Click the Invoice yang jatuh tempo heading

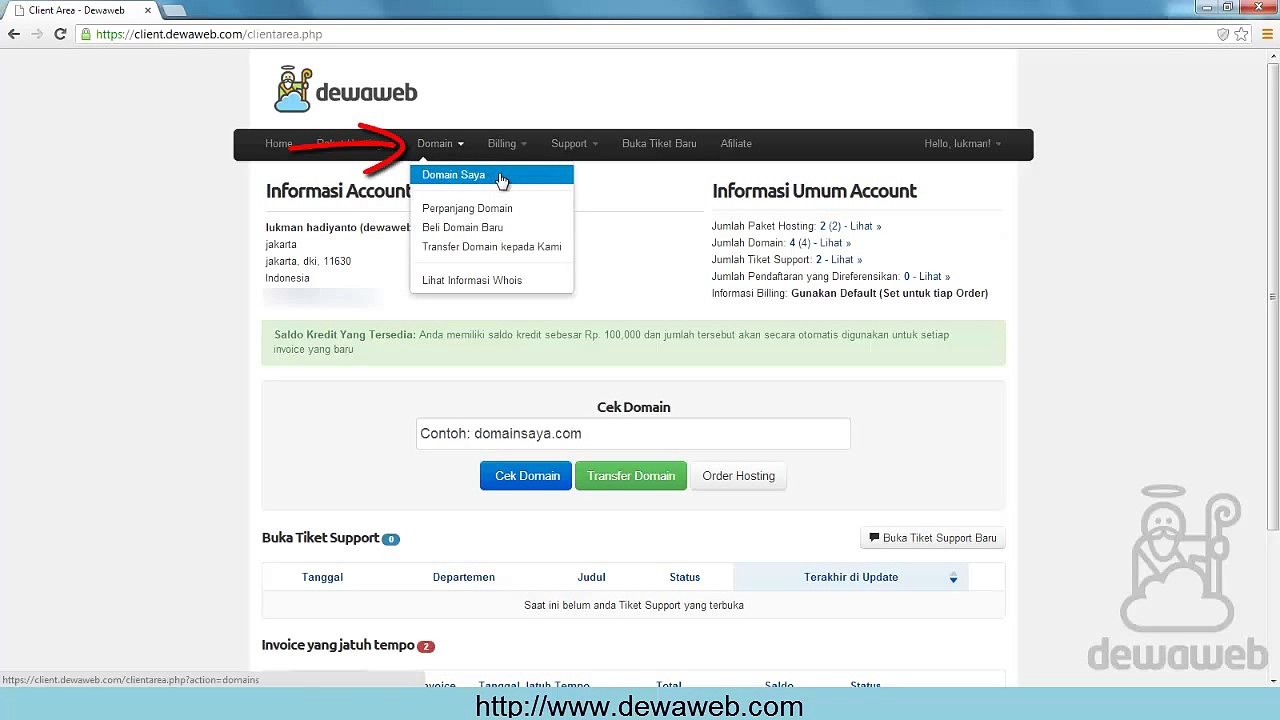click(338, 645)
